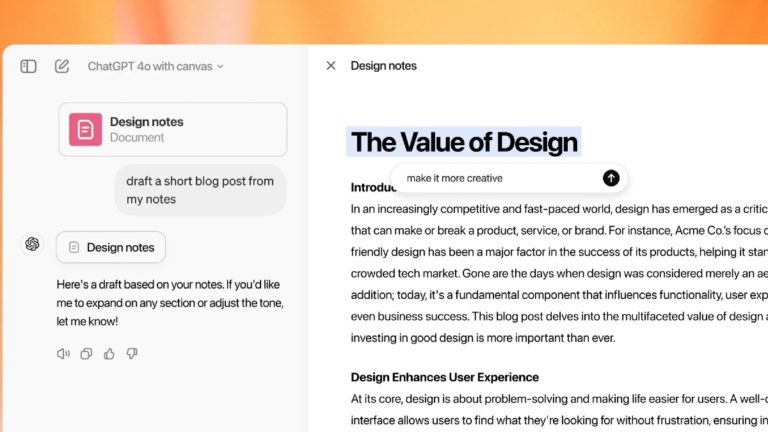The height and width of the screenshot is (432, 768).
Task: Click the ChatGPT logo avatar icon
Action: [32, 244]
